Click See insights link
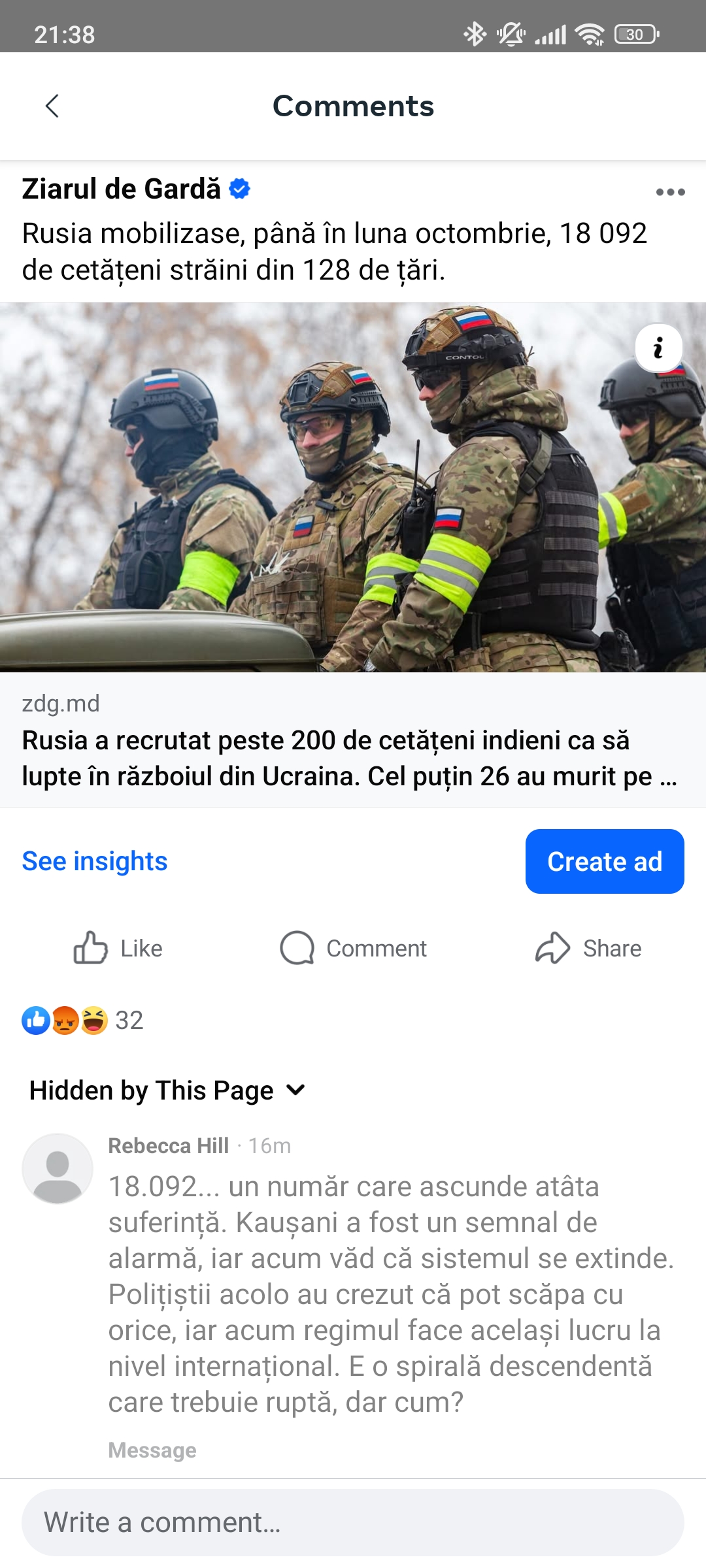Image resolution: width=706 pixels, height=1568 pixels. click(x=95, y=861)
